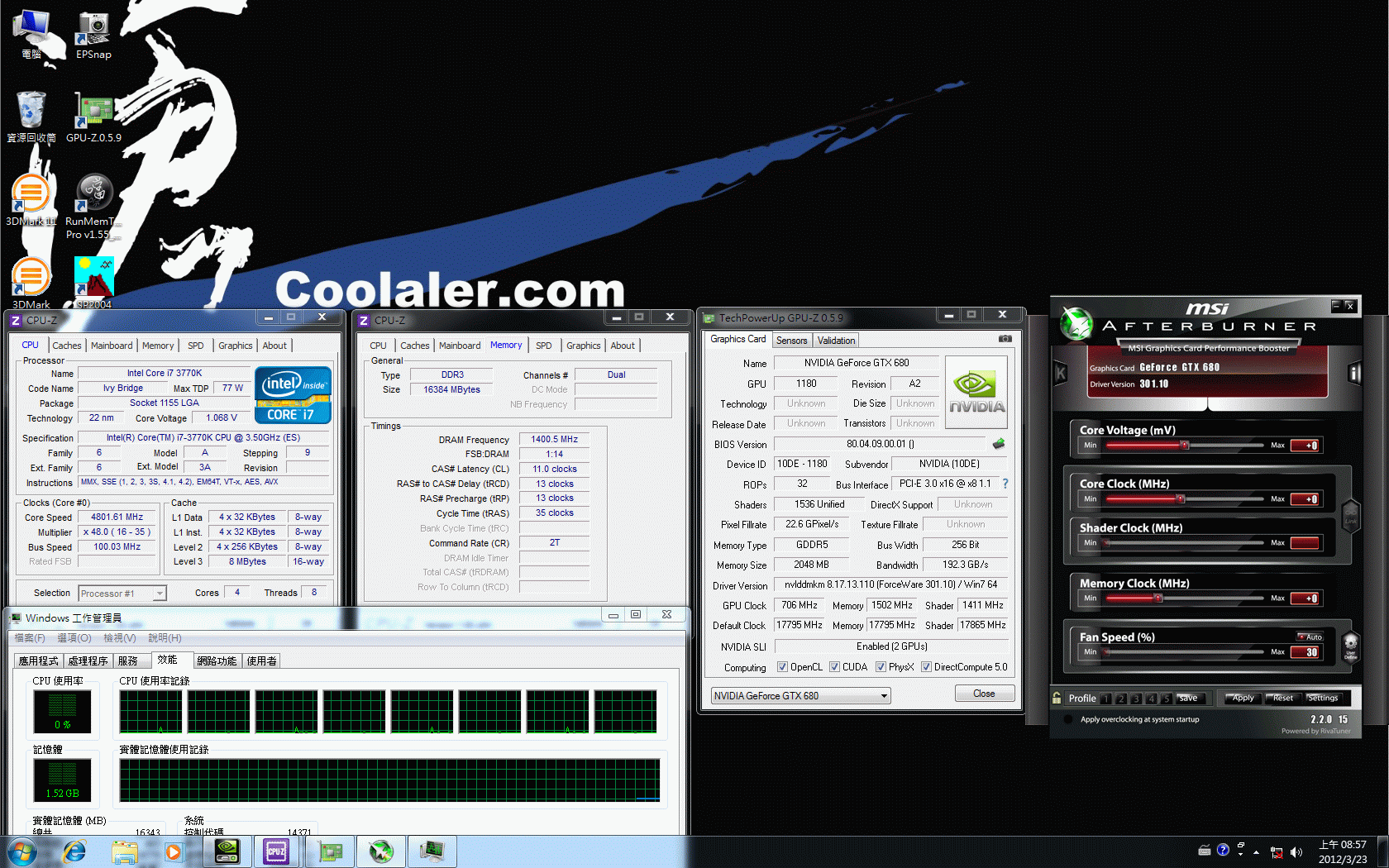The image size is (1389, 868).
Task: Click the Afterburner Settings button
Action: coord(1323,699)
